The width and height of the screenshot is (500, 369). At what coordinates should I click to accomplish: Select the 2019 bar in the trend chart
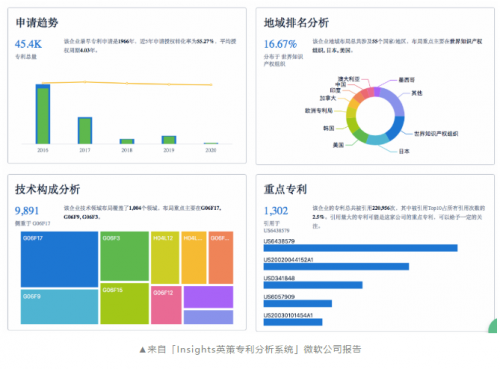(169, 140)
